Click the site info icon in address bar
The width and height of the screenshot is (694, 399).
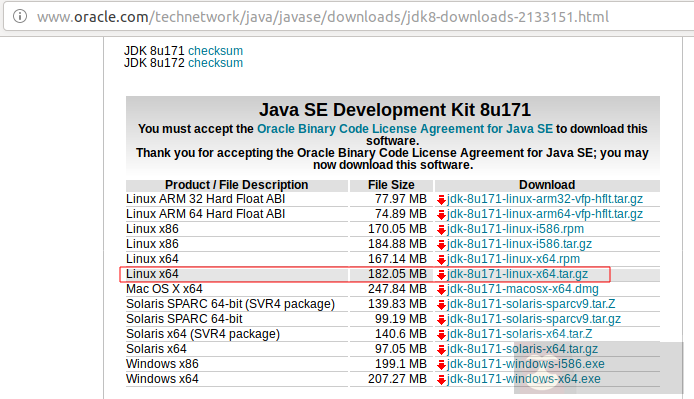pos(20,16)
